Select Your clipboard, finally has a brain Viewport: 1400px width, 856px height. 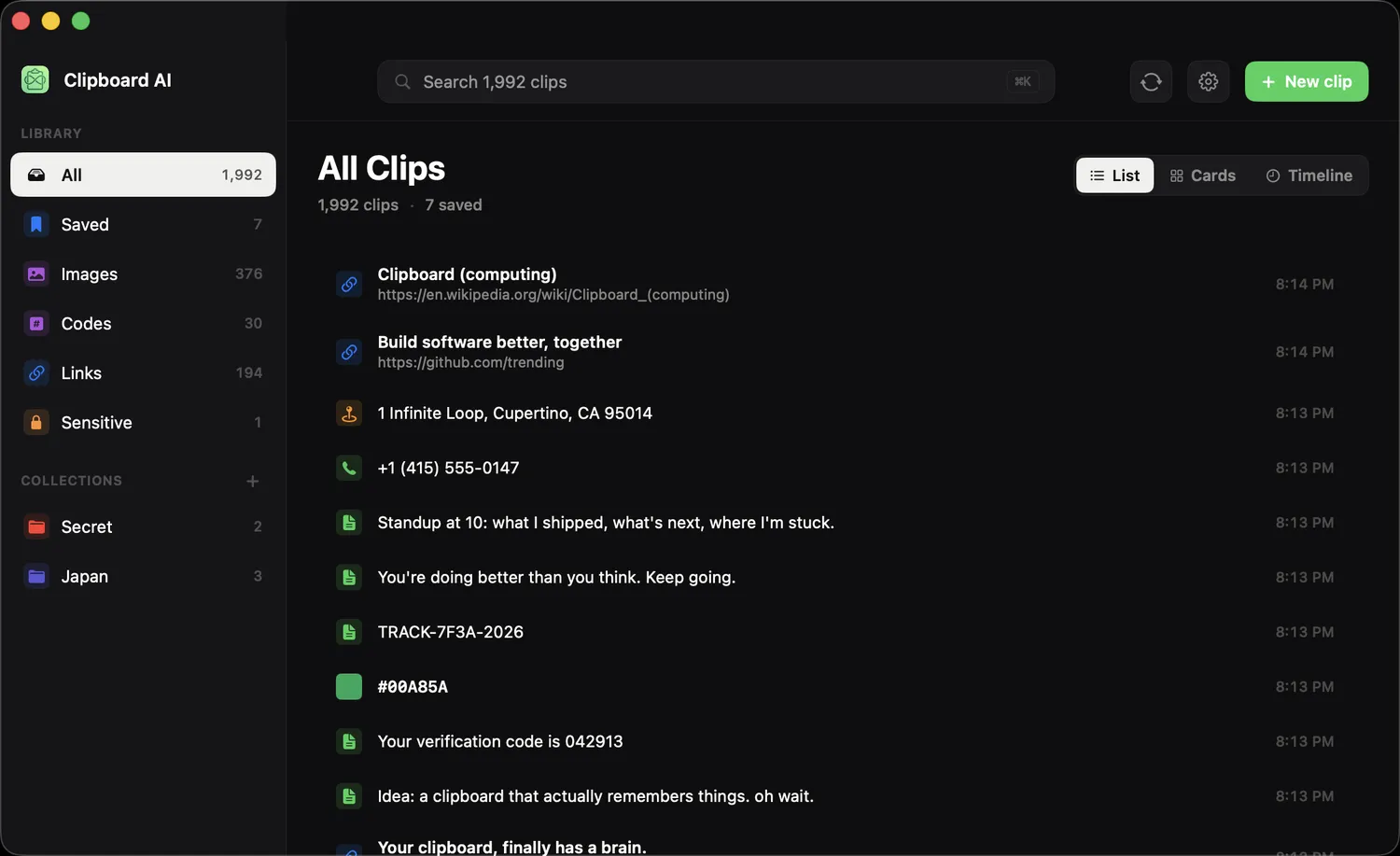point(511,847)
